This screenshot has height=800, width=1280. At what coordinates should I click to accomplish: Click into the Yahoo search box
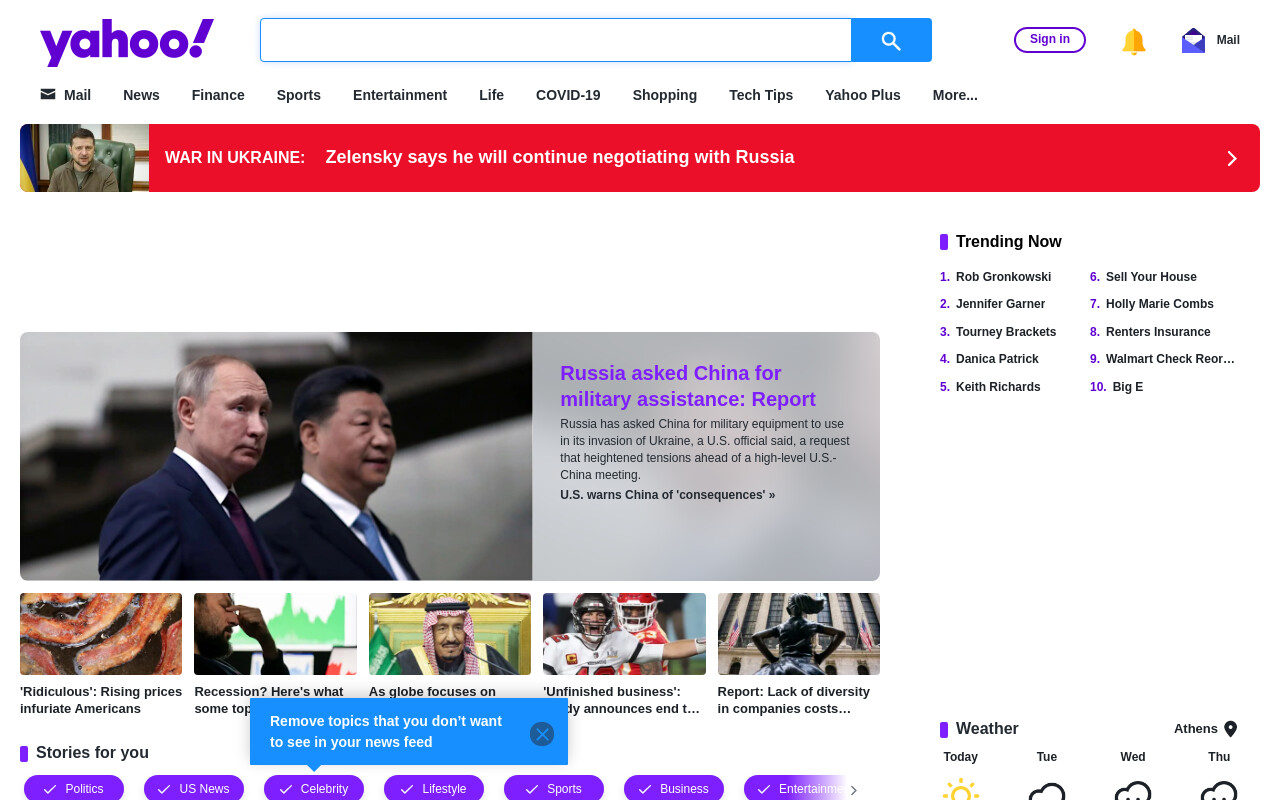(556, 40)
